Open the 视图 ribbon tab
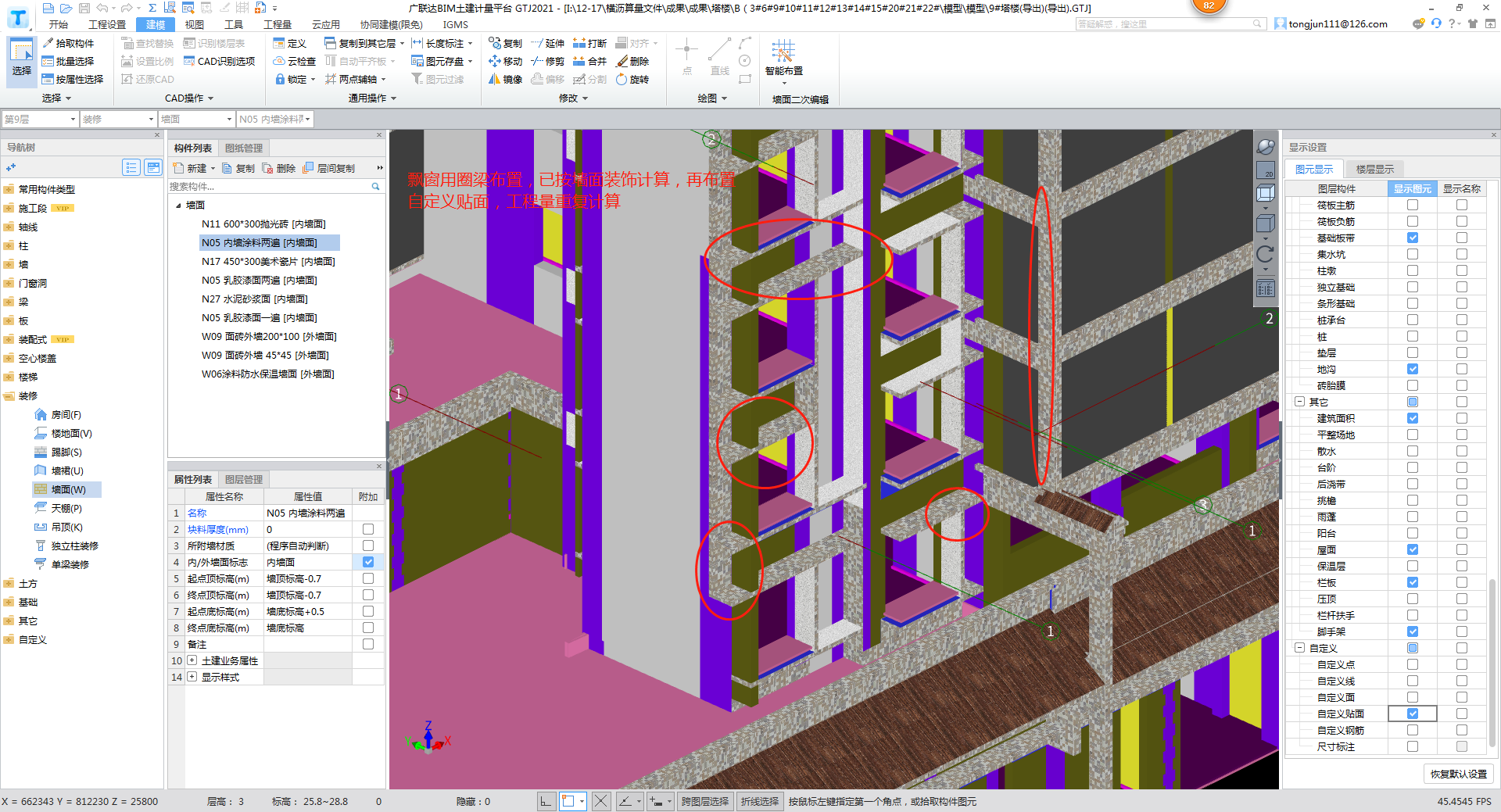 pyautogui.click(x=195, y=24)
